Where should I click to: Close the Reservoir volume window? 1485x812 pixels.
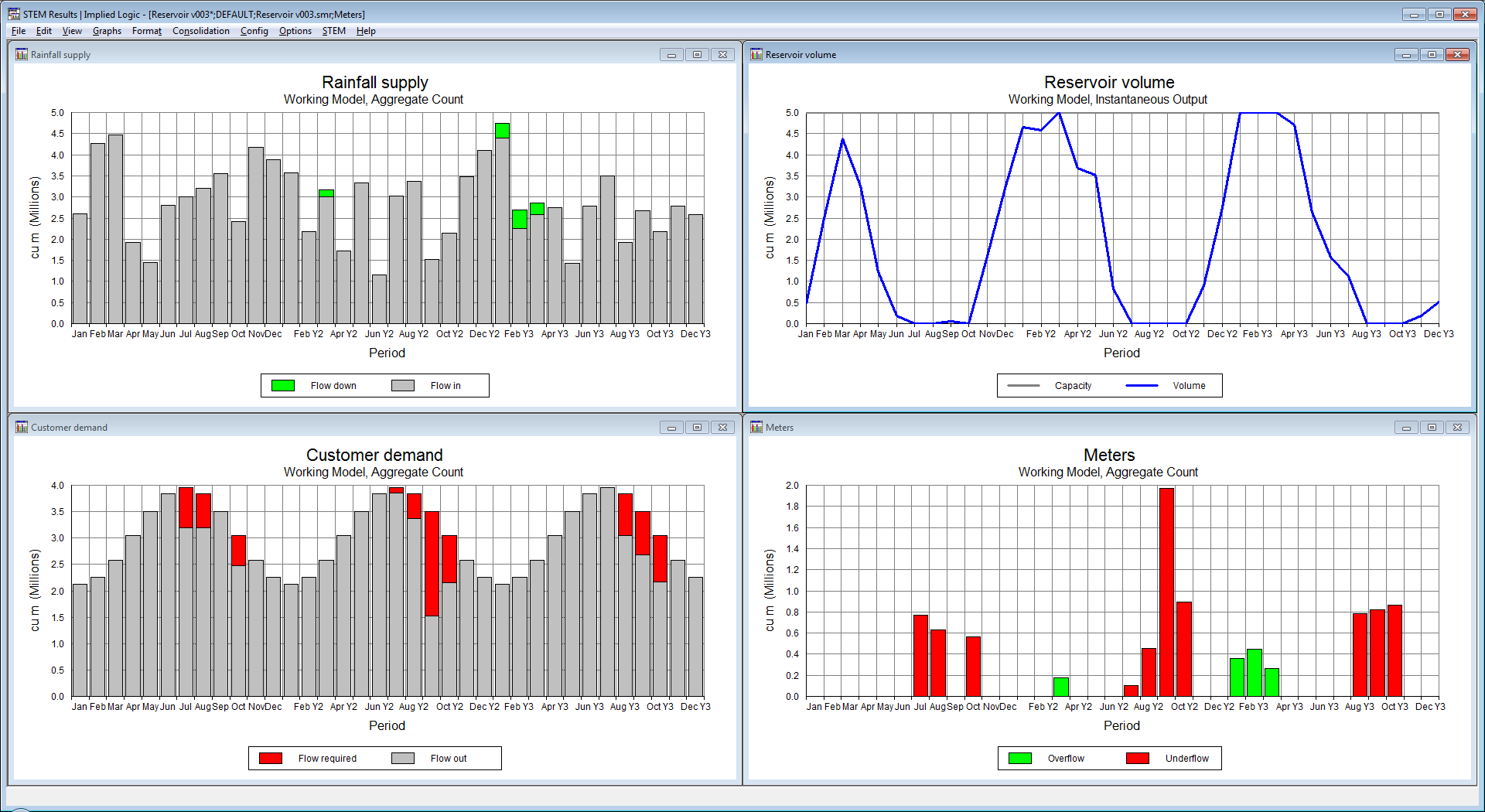pyautogui.click(x=1457, y=55)
